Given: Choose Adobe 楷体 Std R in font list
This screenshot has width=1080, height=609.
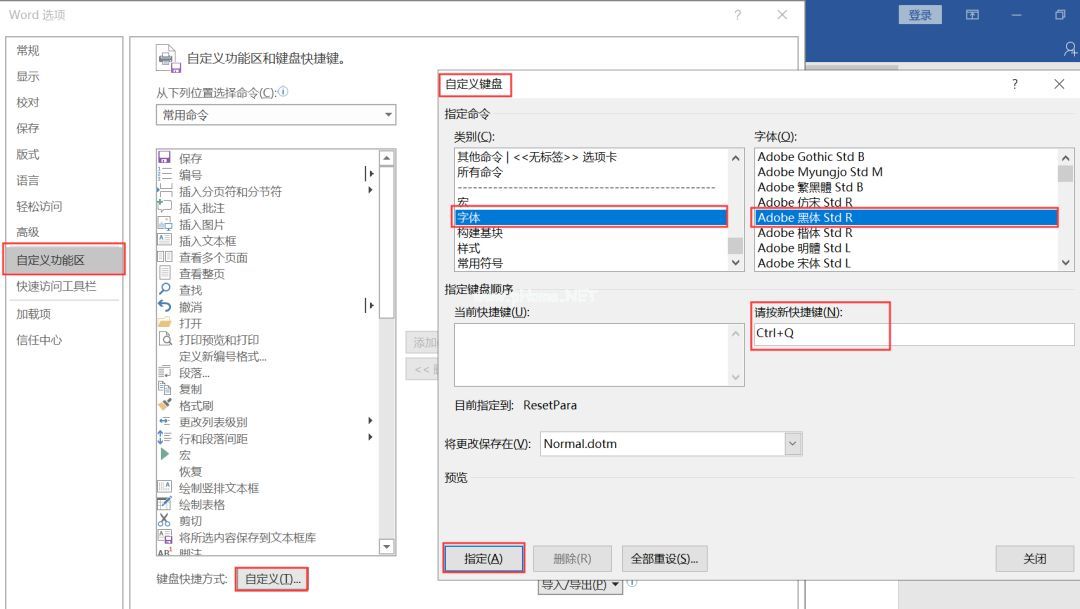Looking at the screenshot, I should pos(805,233).
